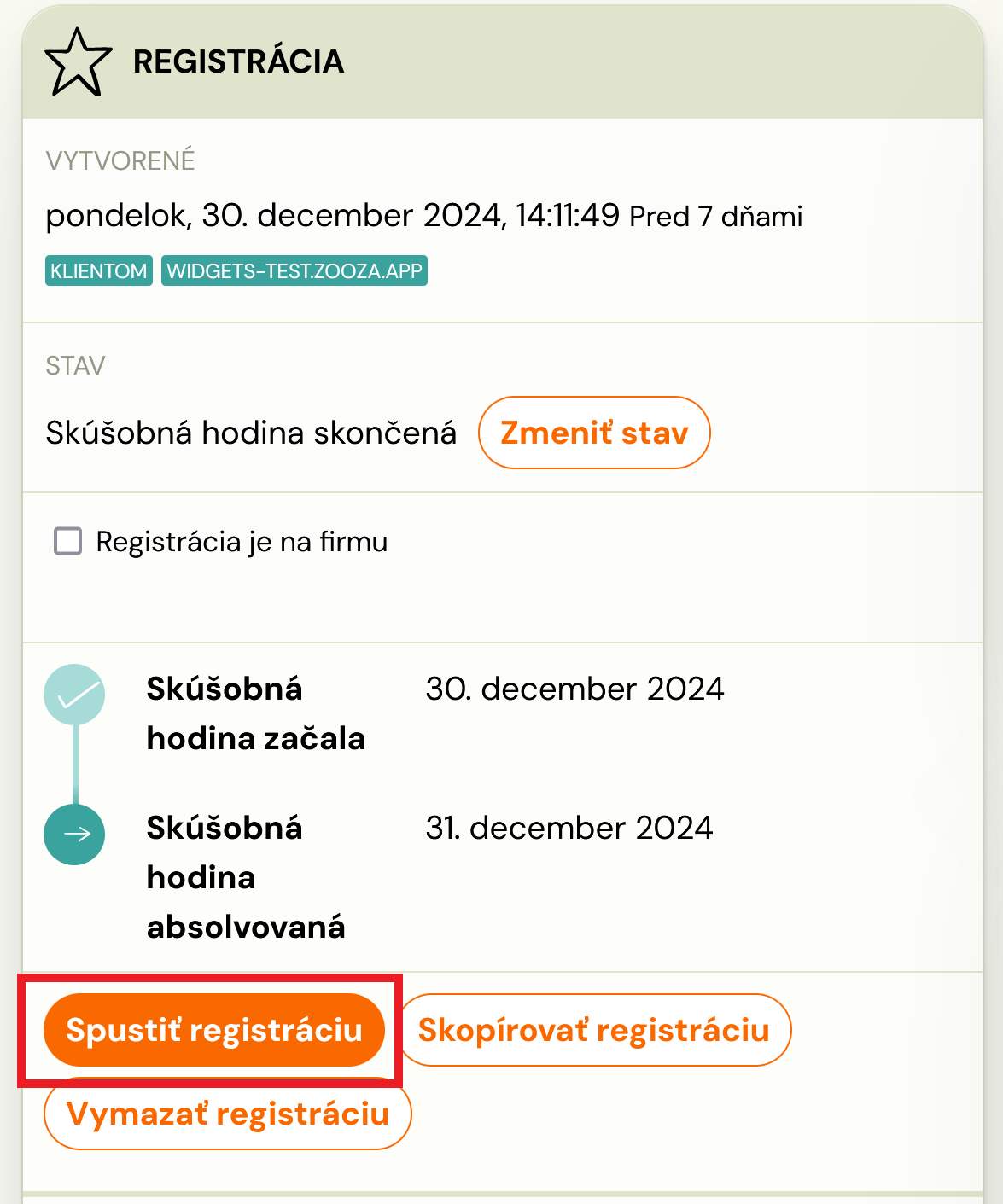Screen dimensions: 1003x1204
Task: Click the Zmeniť stav button
Action: (x=594, y=433)
